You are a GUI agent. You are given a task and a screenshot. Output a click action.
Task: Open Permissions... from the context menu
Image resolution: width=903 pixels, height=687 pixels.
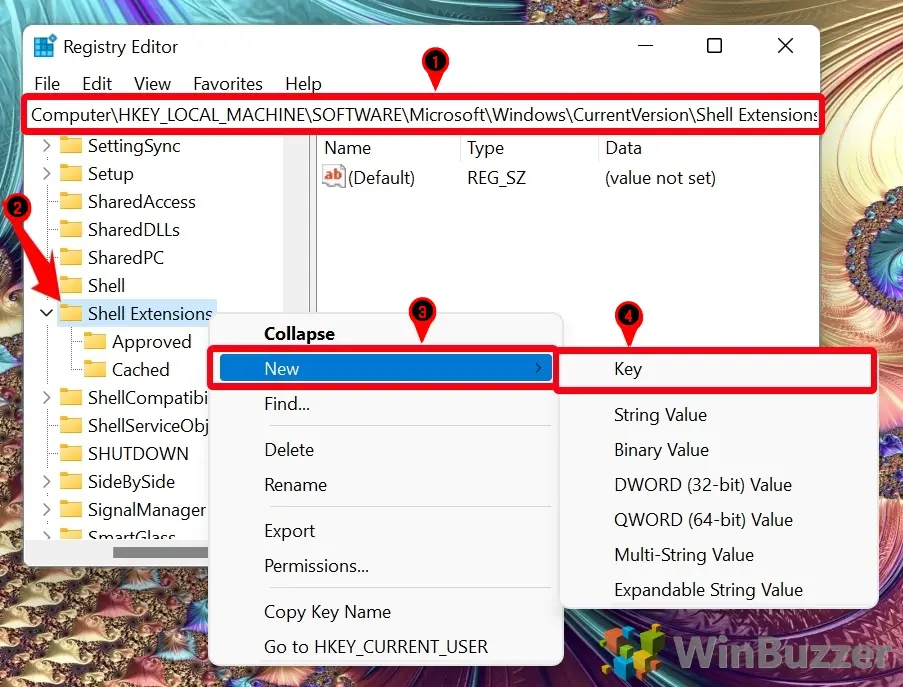(x=316, y=566)
